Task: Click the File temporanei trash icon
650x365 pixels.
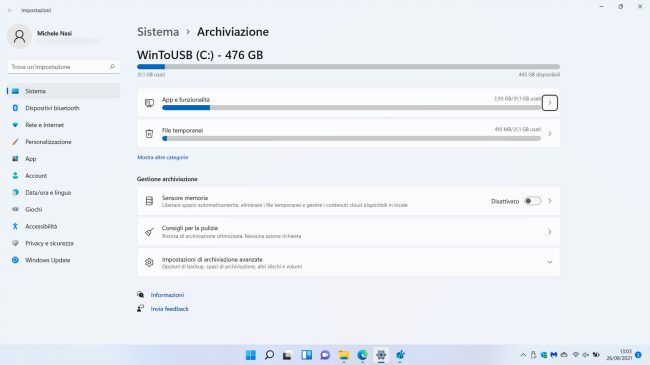Action: (x=149, y=134)
